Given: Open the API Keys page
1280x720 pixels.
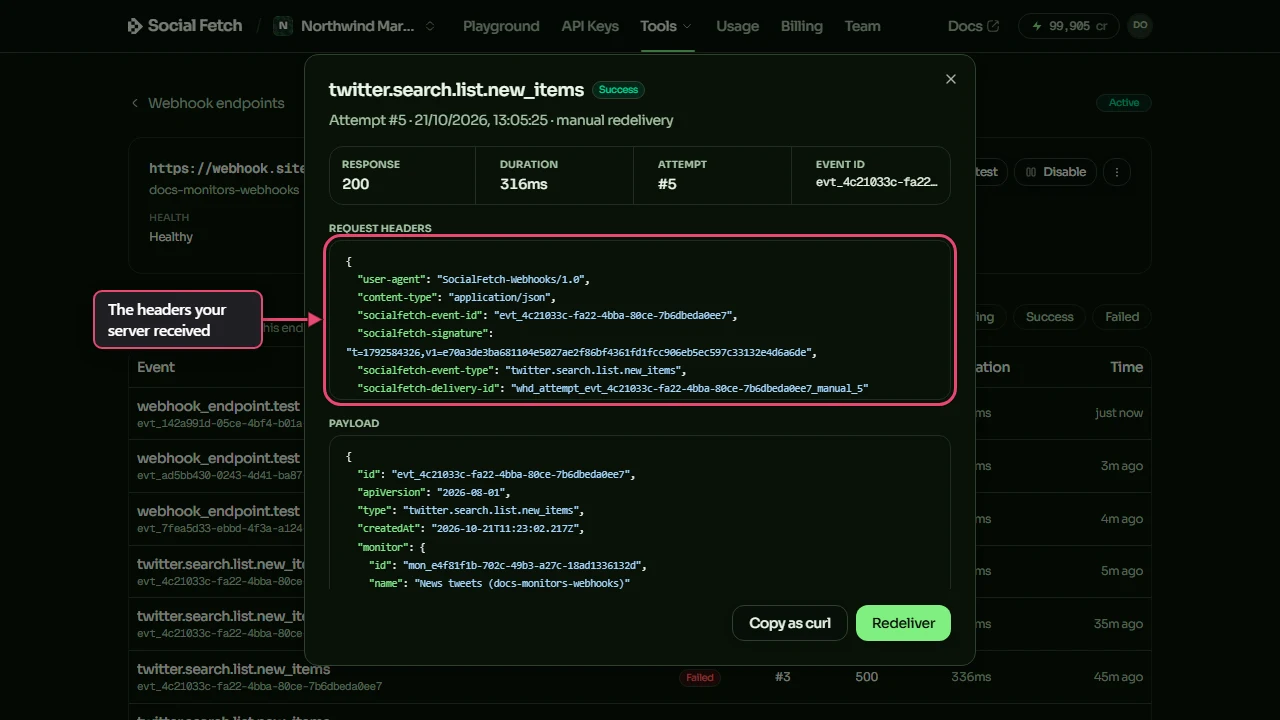Looking at the screenshot, I should coord(590,26).
